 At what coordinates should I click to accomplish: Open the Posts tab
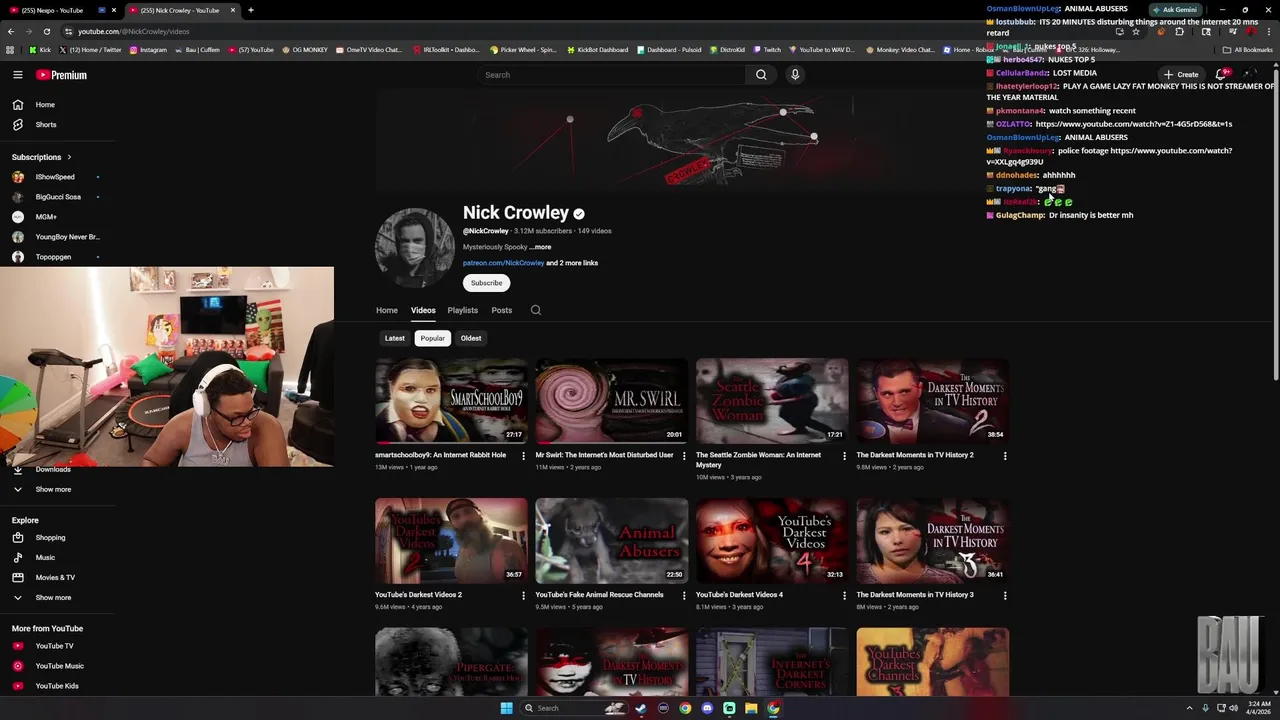coord(502,310)
